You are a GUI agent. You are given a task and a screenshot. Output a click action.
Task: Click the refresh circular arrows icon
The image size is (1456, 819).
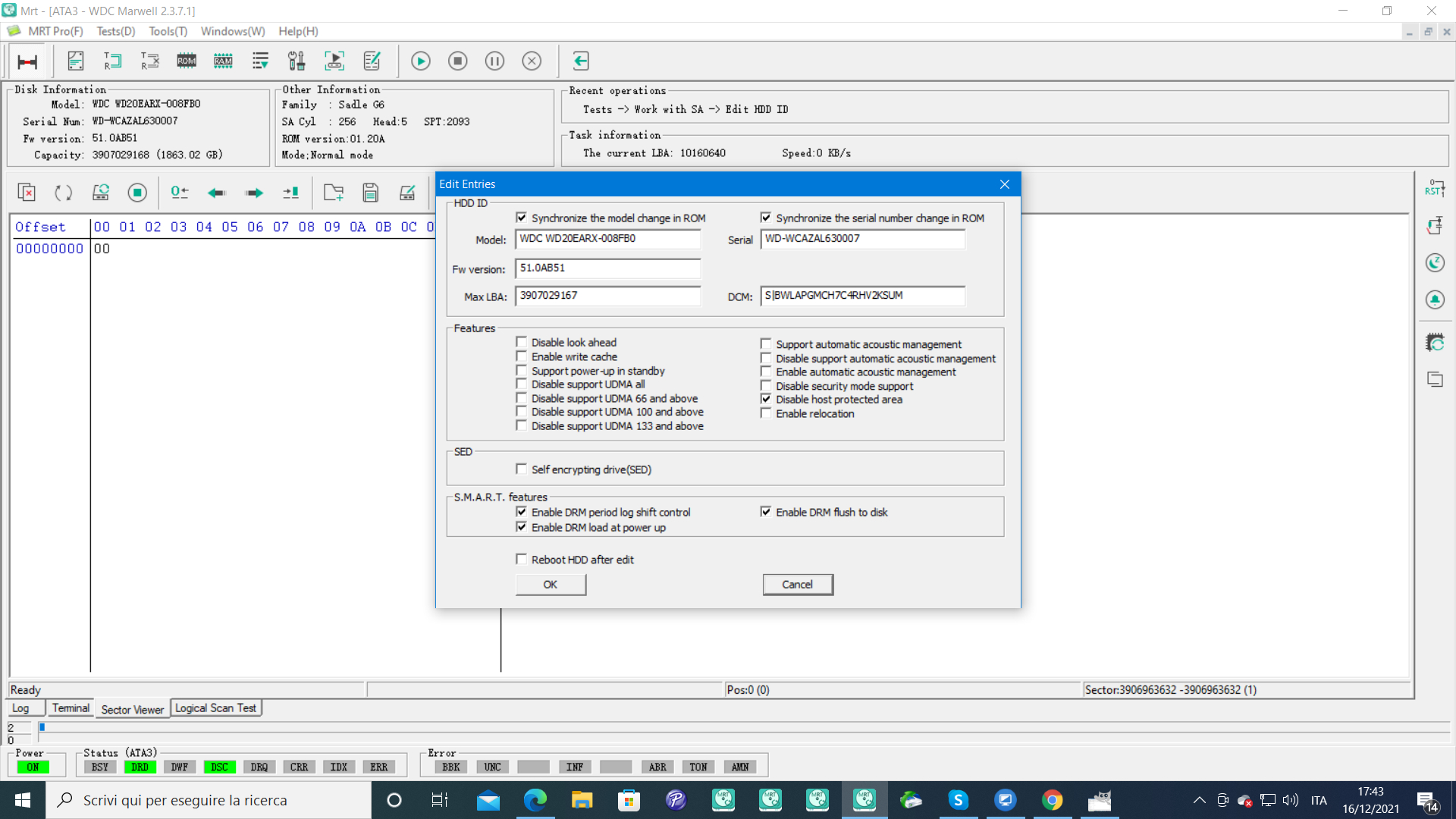point(64,193)
